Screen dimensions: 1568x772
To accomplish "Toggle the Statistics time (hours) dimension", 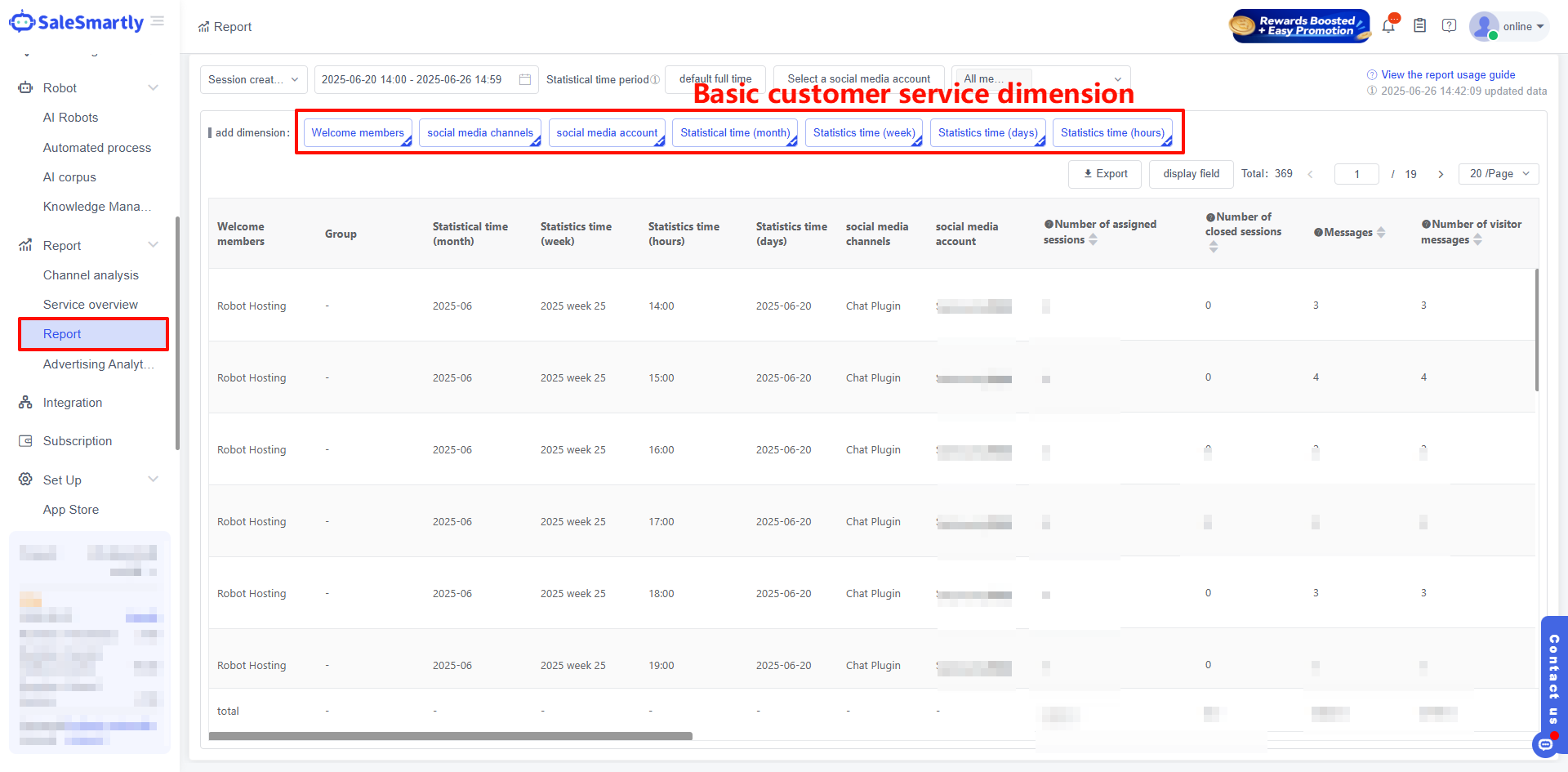I will (1112, 133).
